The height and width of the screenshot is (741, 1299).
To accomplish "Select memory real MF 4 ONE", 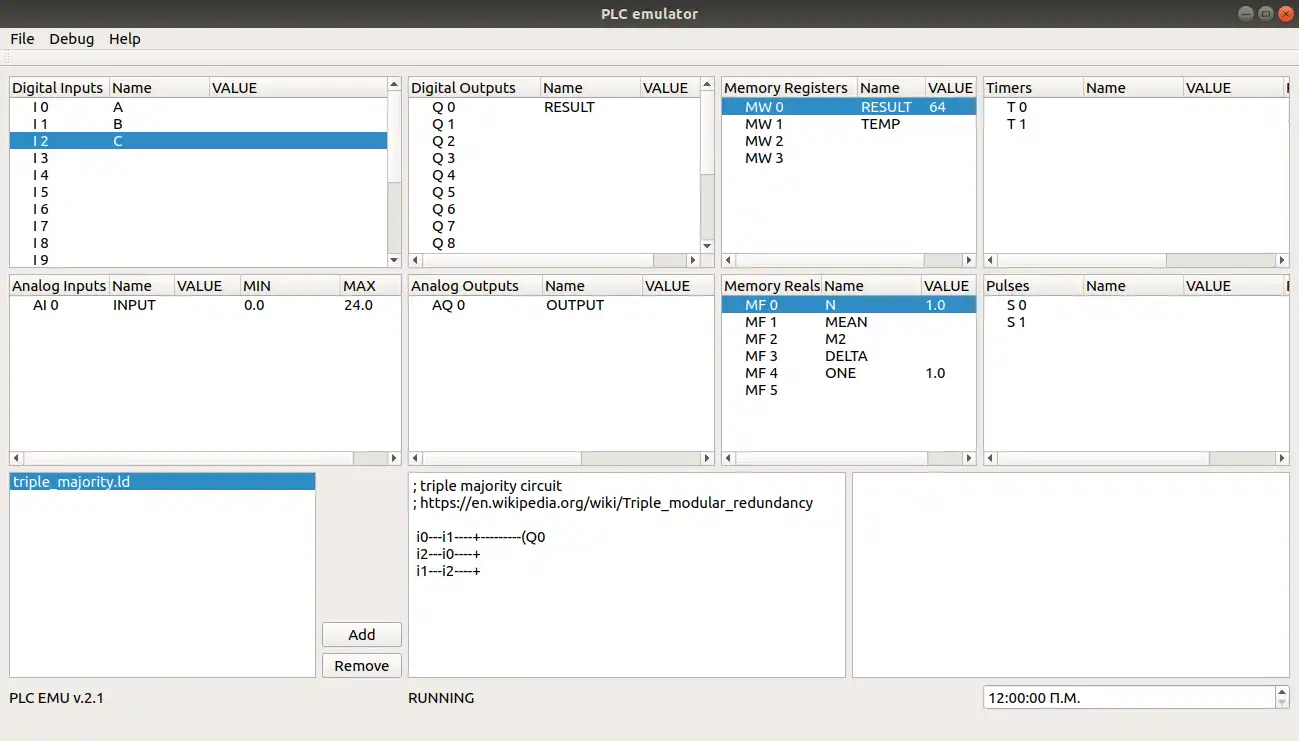I will (840, 373).
